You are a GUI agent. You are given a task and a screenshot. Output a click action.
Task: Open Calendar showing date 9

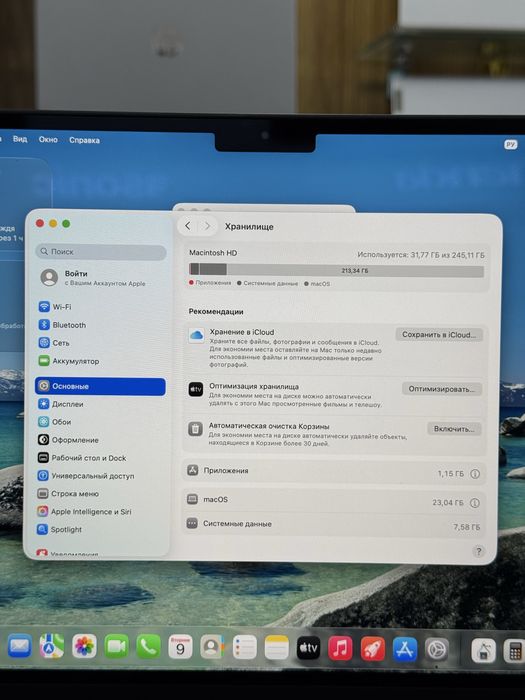[x=180, y=647]
